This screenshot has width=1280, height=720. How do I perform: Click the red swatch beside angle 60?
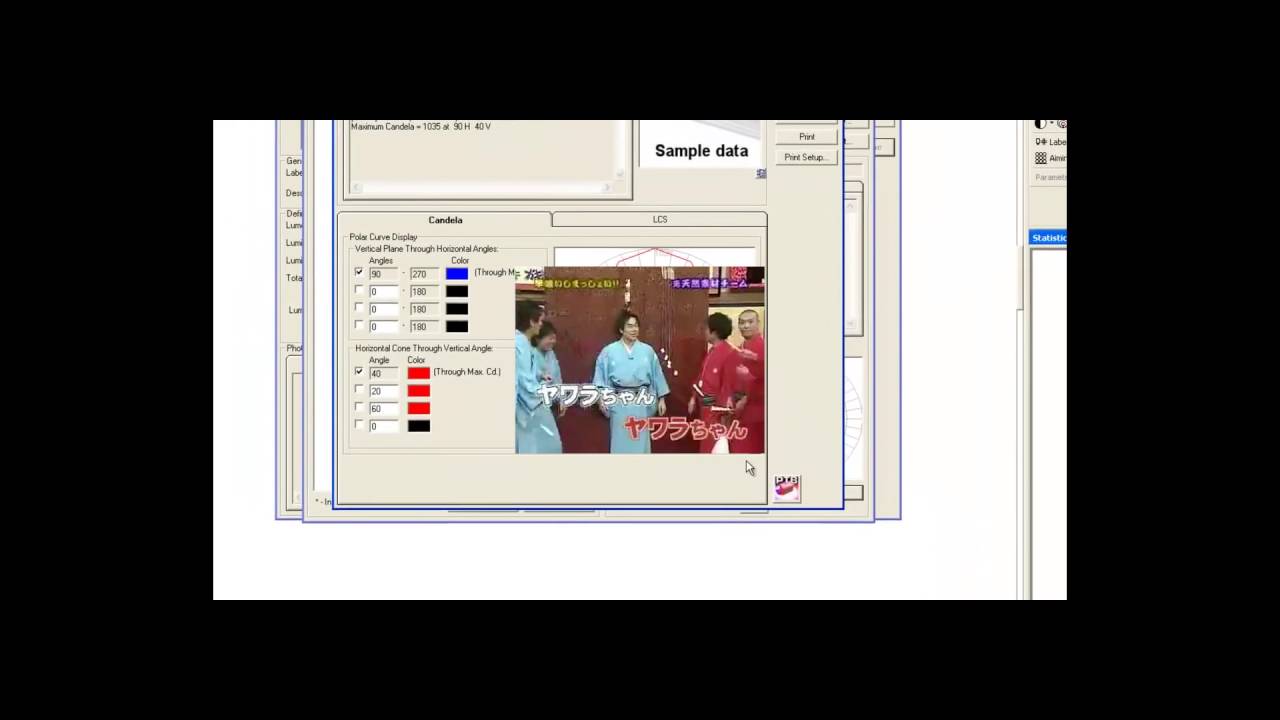click(419, 408)
